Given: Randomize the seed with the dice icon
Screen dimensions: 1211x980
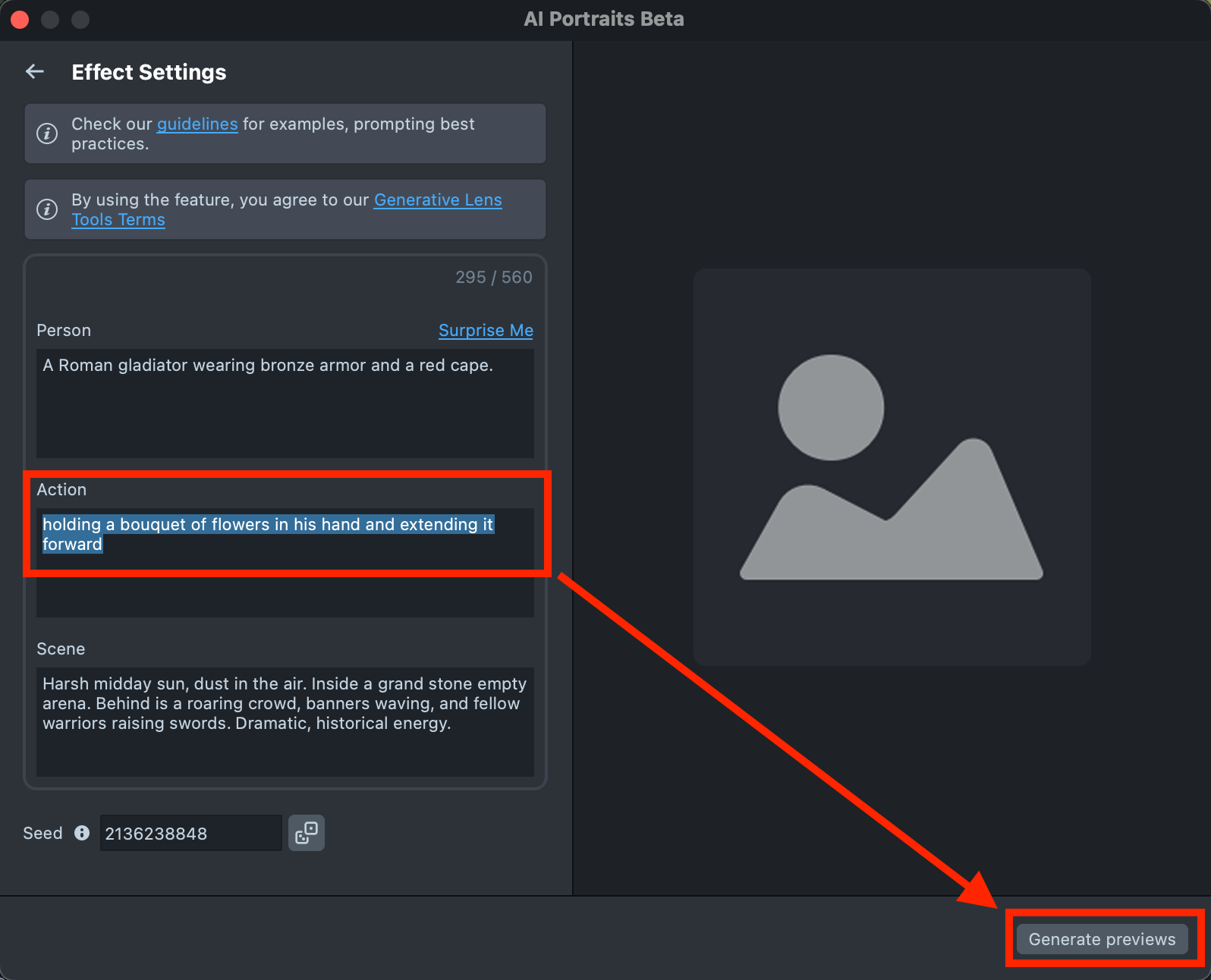Looking at the screenshot, I should pos(307,833).
